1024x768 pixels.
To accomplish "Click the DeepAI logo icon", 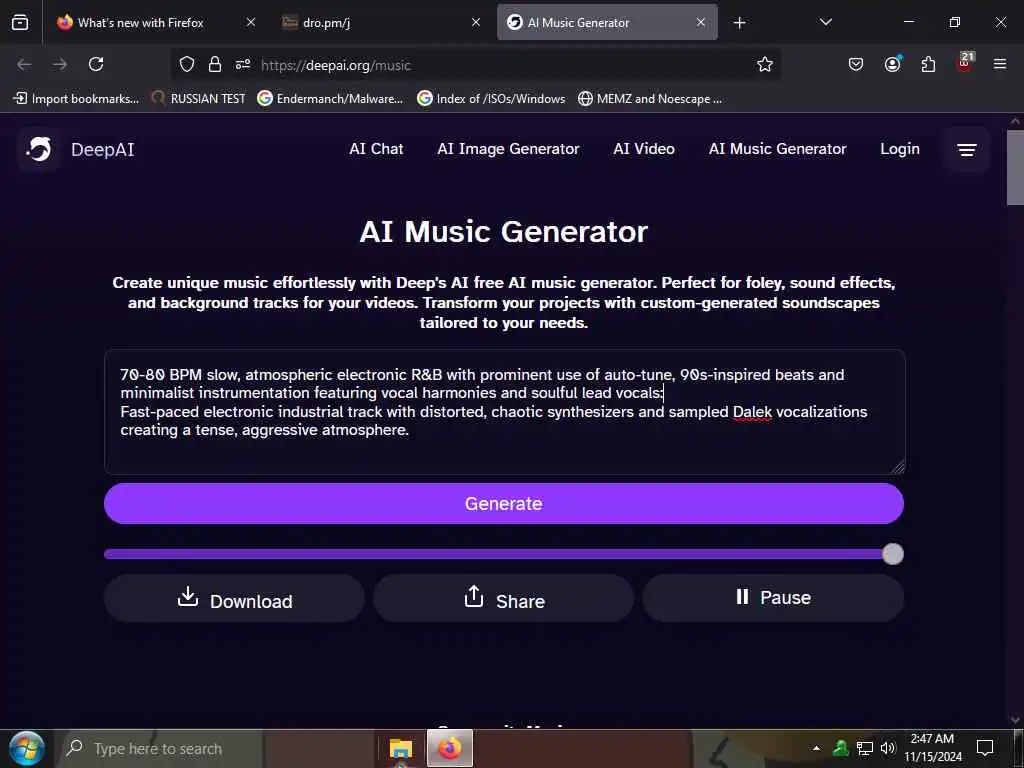I will pyautogui.click(x=39, y=150).
